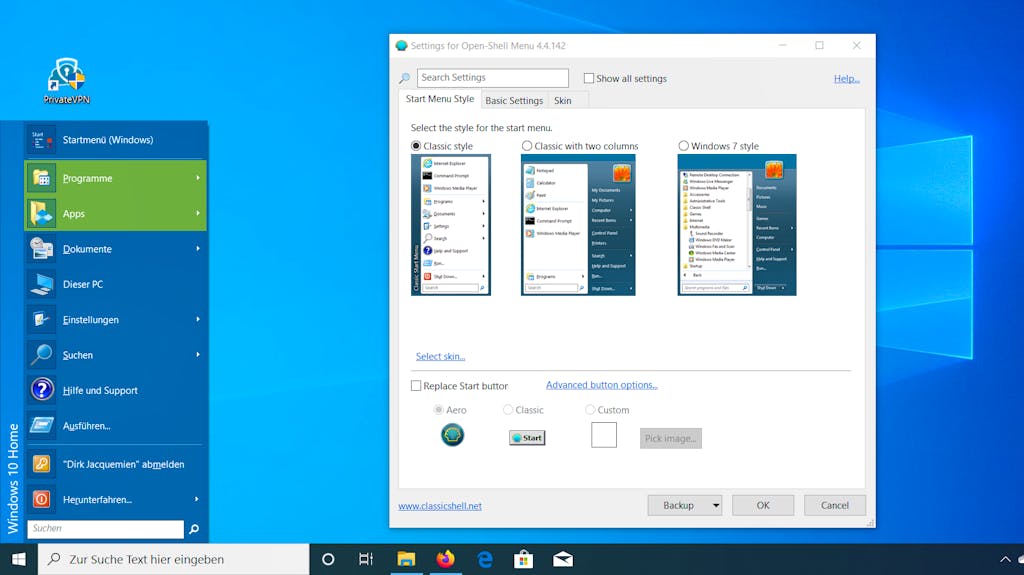
Task: Select Classic with two columns option
Action: point(526,146)
